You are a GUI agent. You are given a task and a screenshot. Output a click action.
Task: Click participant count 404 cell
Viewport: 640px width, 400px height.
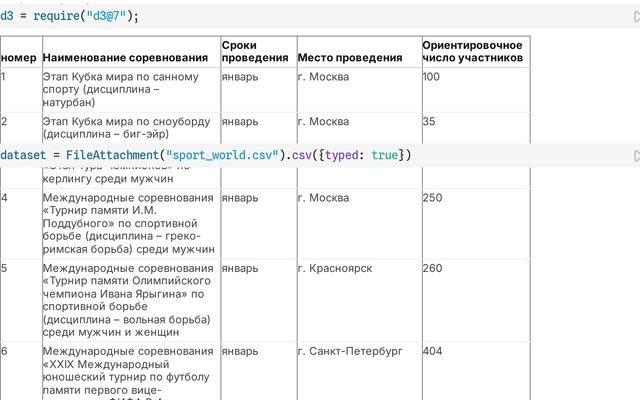[x=433, y=352]
